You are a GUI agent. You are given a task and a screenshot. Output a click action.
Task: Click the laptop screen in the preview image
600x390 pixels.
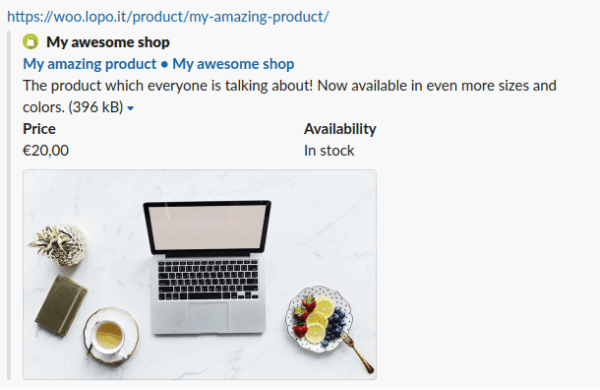[207, 227]
